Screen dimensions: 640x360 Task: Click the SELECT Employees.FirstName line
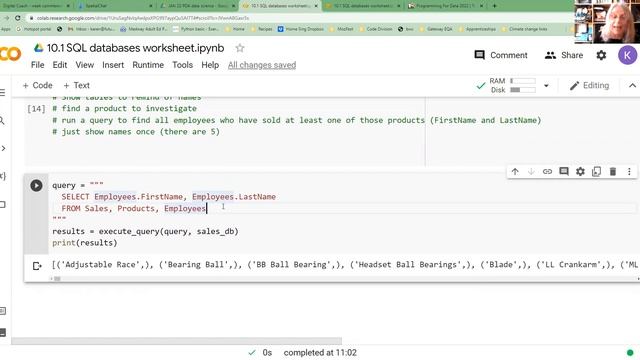pos(169,197)
